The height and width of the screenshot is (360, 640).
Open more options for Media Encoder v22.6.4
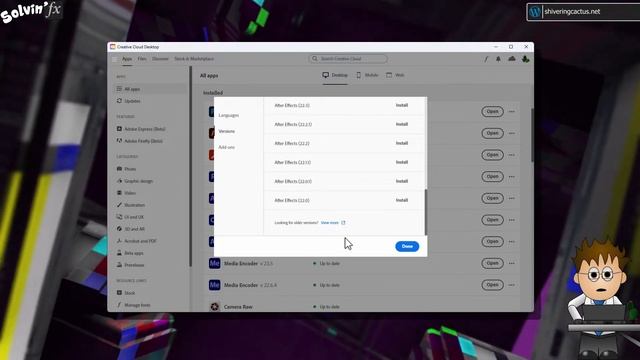point(512,285)
